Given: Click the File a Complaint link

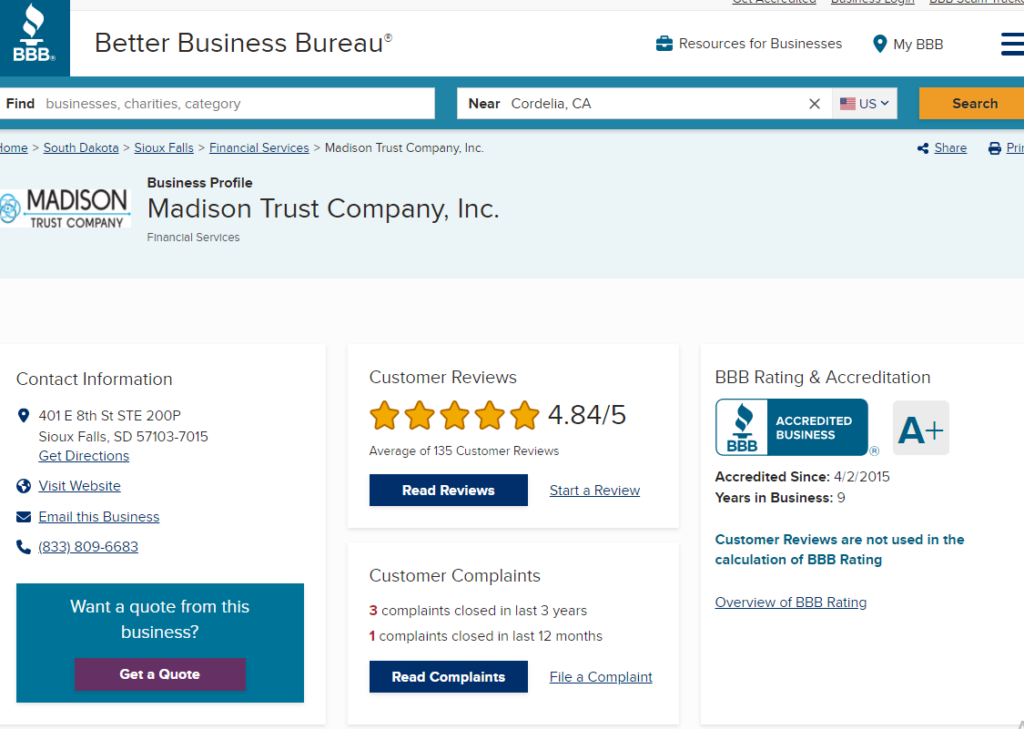Looking at the screenshot, I should (x=601, y=677).
